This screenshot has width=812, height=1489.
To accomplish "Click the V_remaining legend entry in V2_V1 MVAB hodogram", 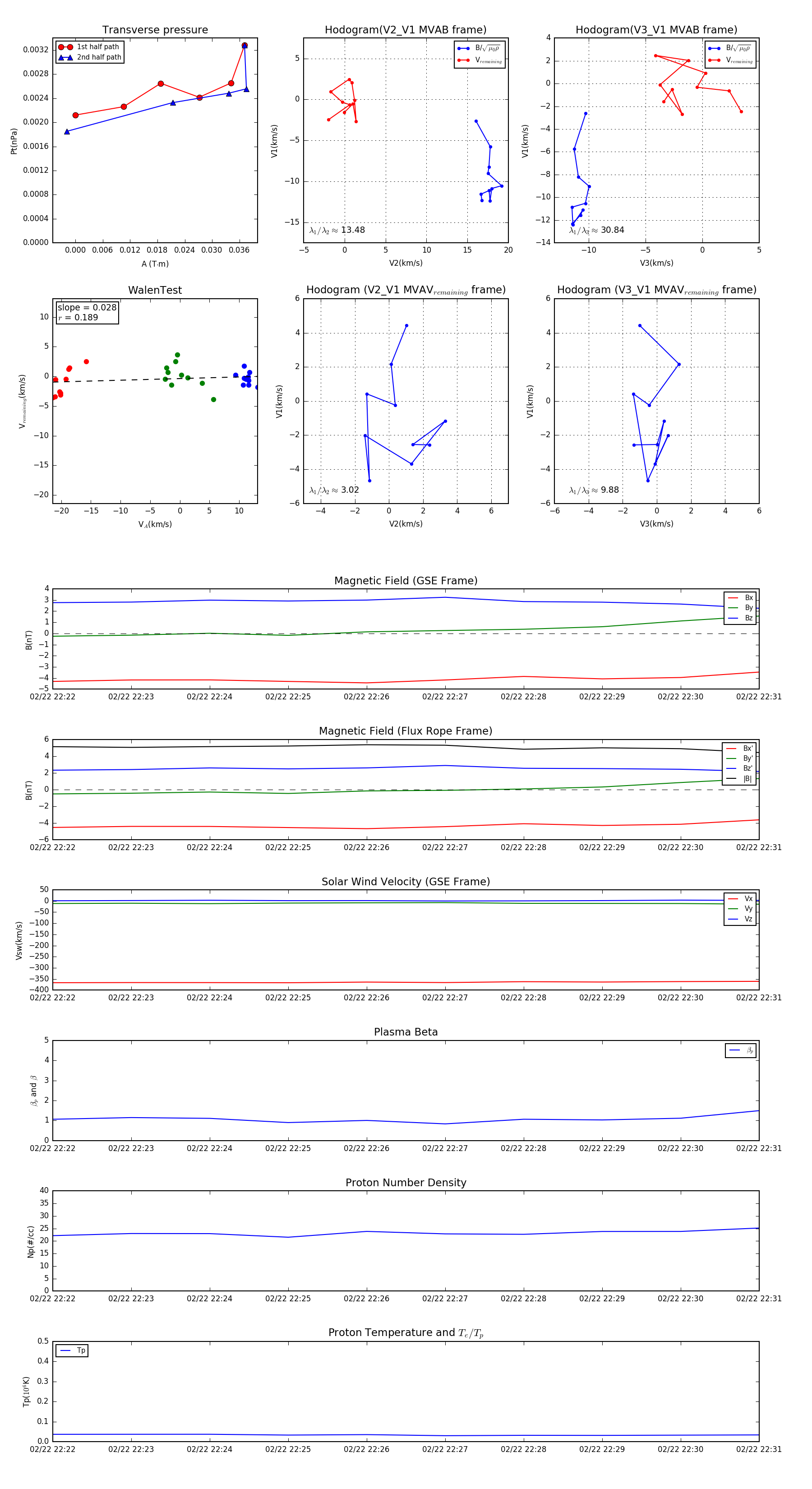I will click(x=480, y=60).
